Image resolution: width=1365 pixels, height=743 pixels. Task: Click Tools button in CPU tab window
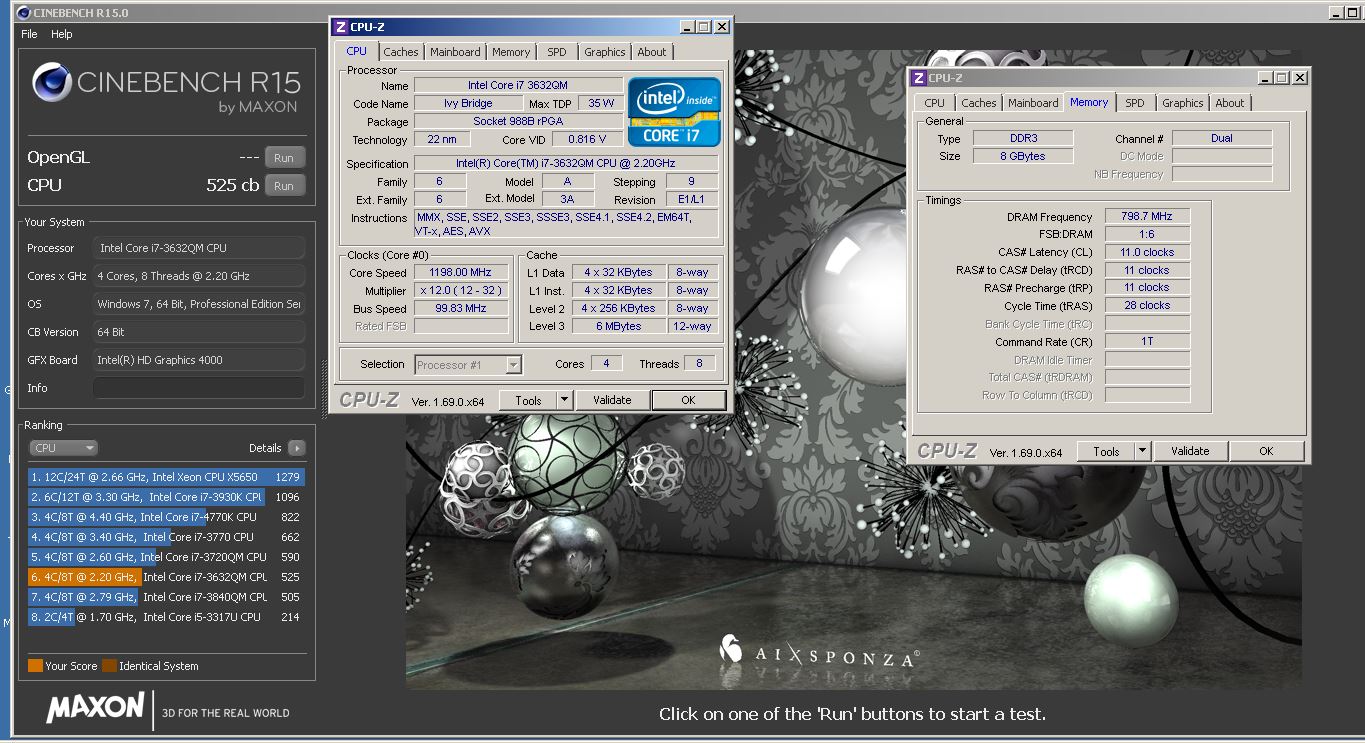click(529, 400)
